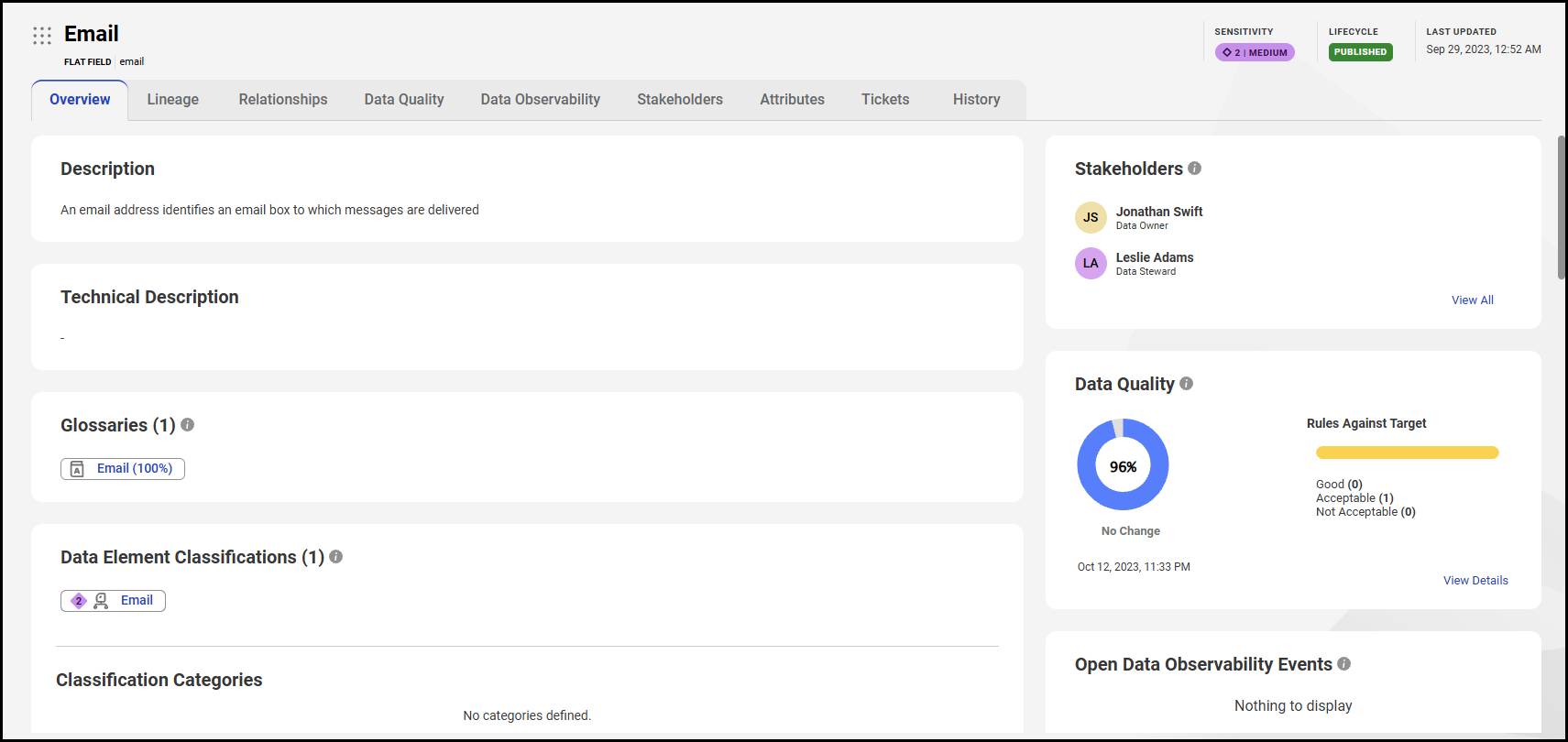Screen dimensions: 1568x742
Task: Select the Overview tab
Action: (80, 100)
